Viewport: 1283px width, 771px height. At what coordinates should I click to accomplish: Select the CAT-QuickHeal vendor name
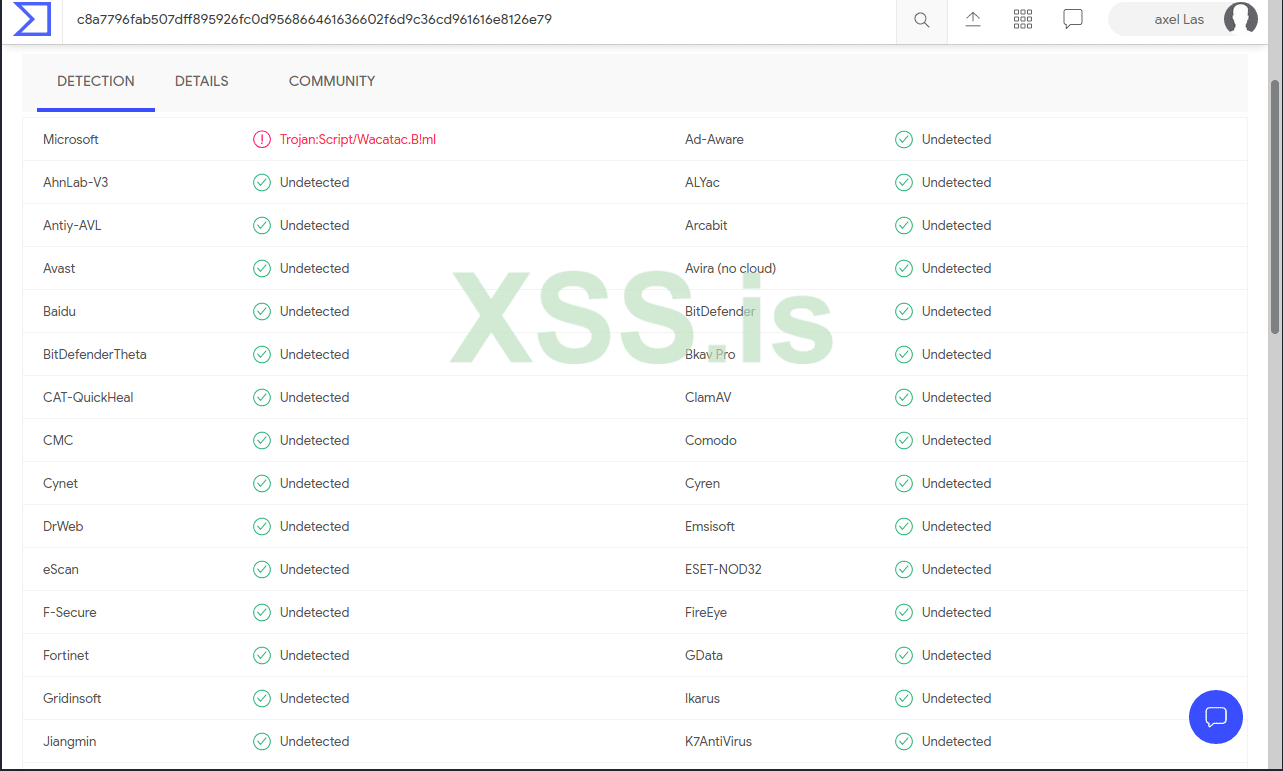(x=88, y=398)
